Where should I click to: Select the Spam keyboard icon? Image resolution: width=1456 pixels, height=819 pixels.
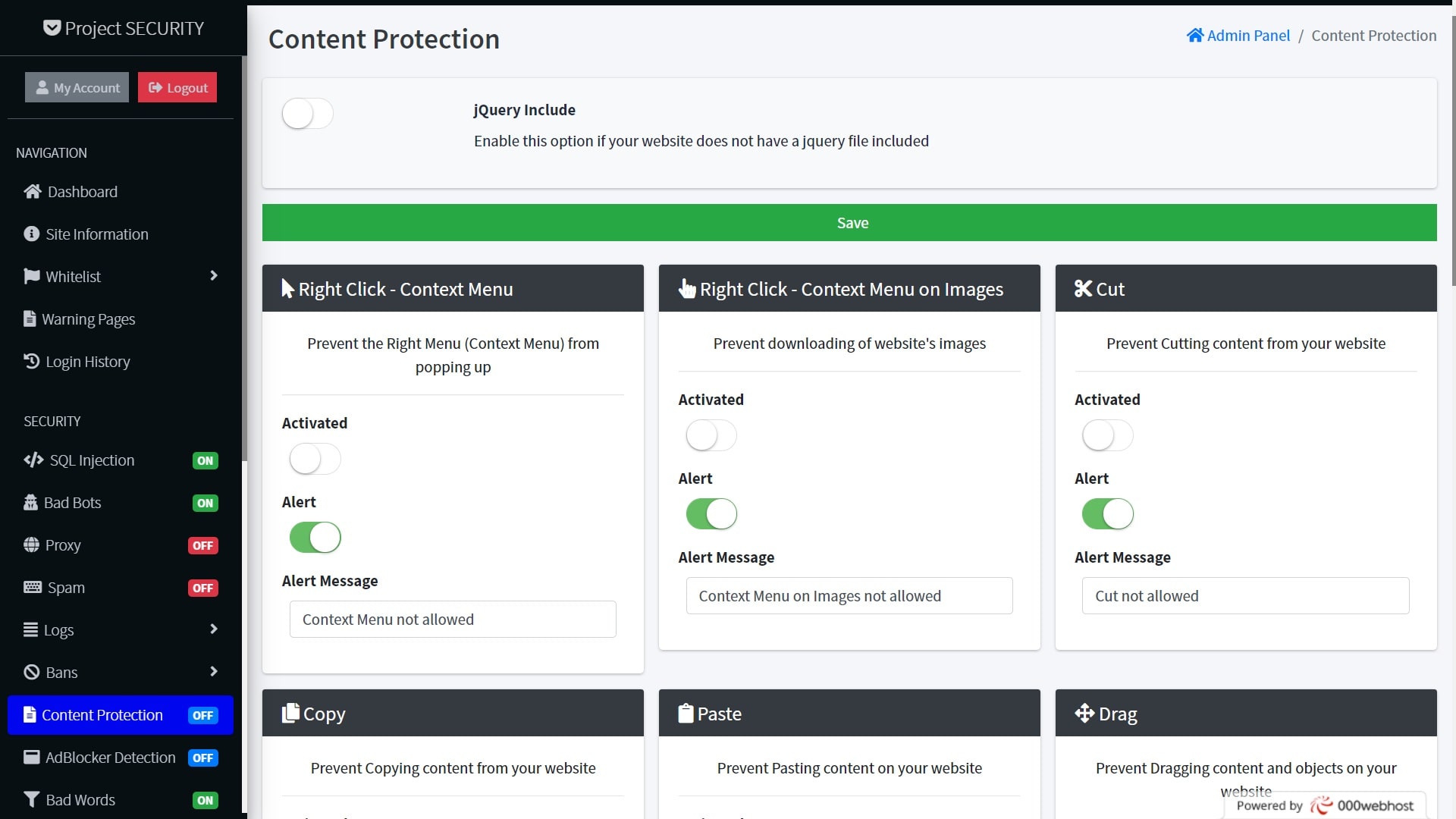pos(32,587)
